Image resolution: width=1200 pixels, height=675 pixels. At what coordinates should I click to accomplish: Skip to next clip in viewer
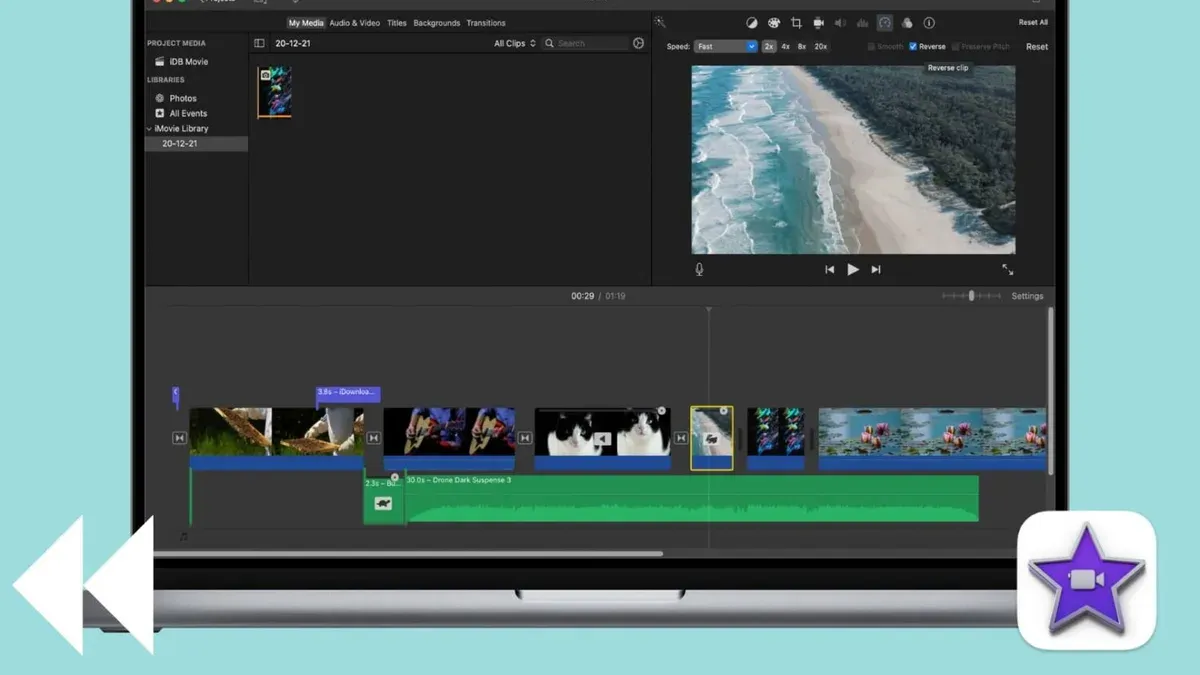(876, 269)
